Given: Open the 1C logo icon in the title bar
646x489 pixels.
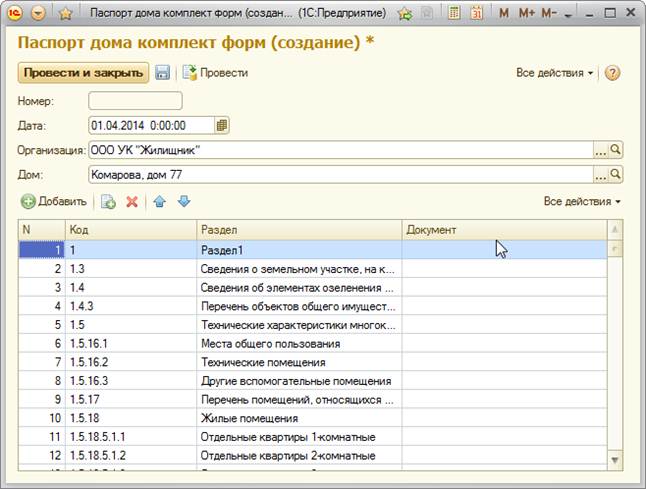Looking at the screenshot, I should 14,13.
